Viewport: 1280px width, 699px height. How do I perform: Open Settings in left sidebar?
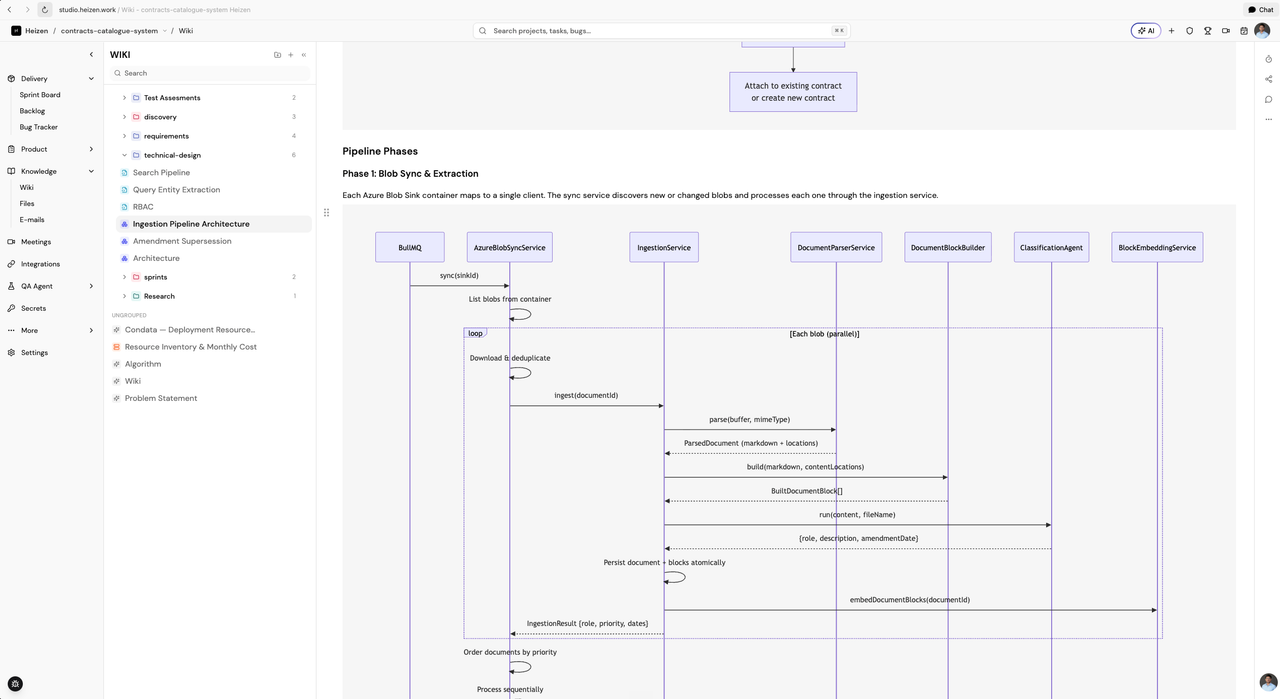[34, 353]
